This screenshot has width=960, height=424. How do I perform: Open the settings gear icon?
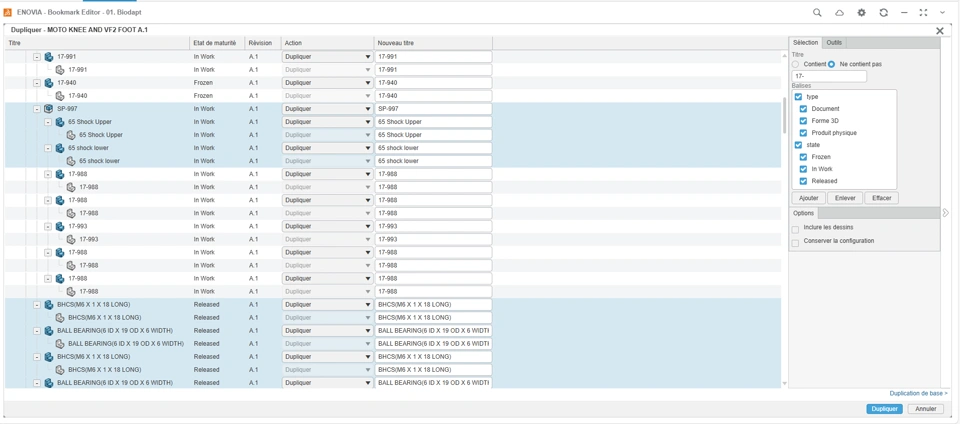(x=861, y=12)
